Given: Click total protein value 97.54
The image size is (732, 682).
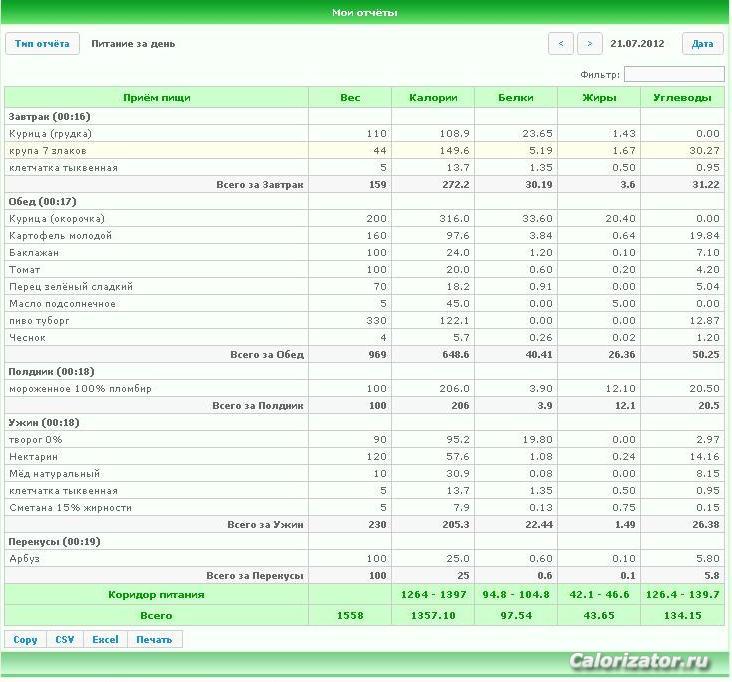Looking at the screenshot, I should click(x=516, y=616).
